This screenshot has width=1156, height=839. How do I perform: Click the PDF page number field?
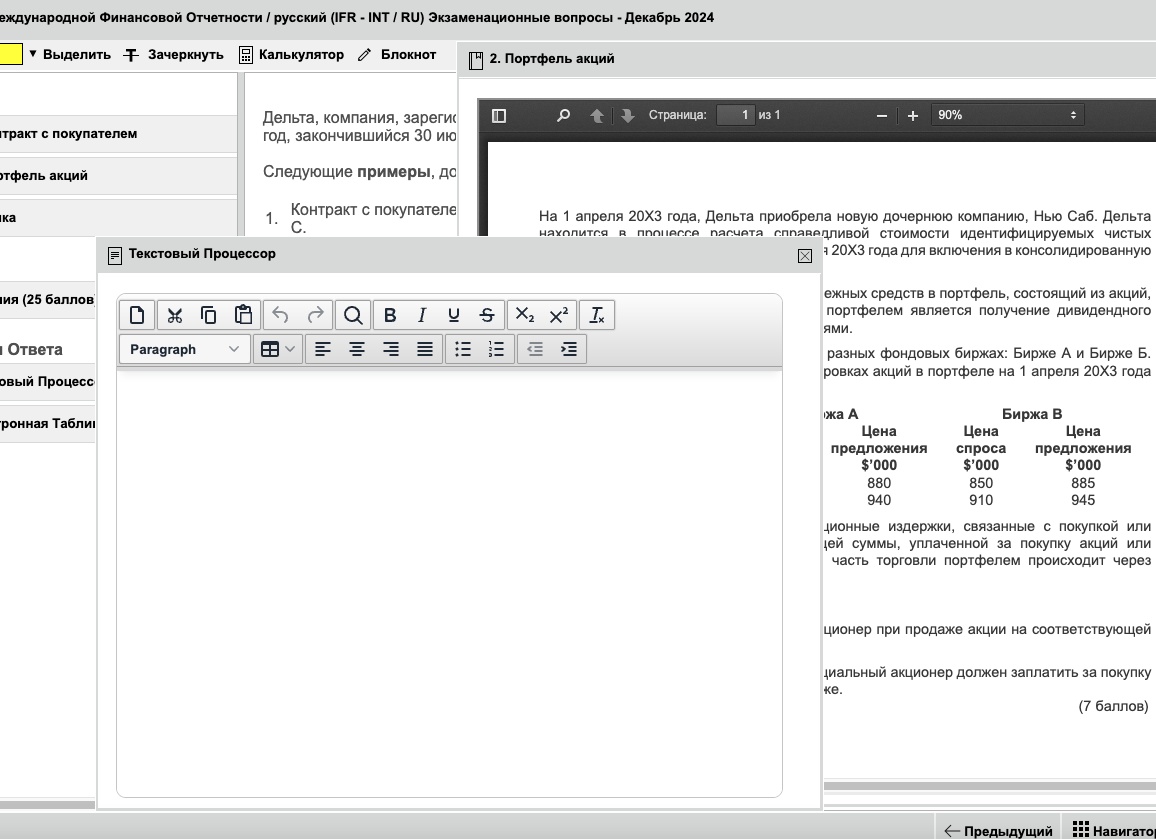click(736, 115)
